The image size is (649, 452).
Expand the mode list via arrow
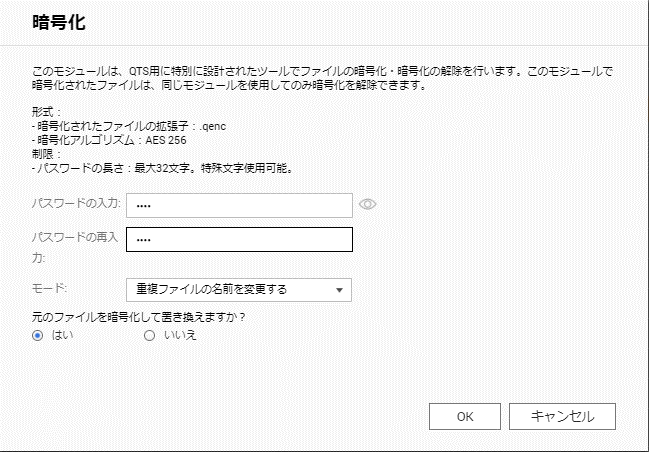tap(339, 290)
